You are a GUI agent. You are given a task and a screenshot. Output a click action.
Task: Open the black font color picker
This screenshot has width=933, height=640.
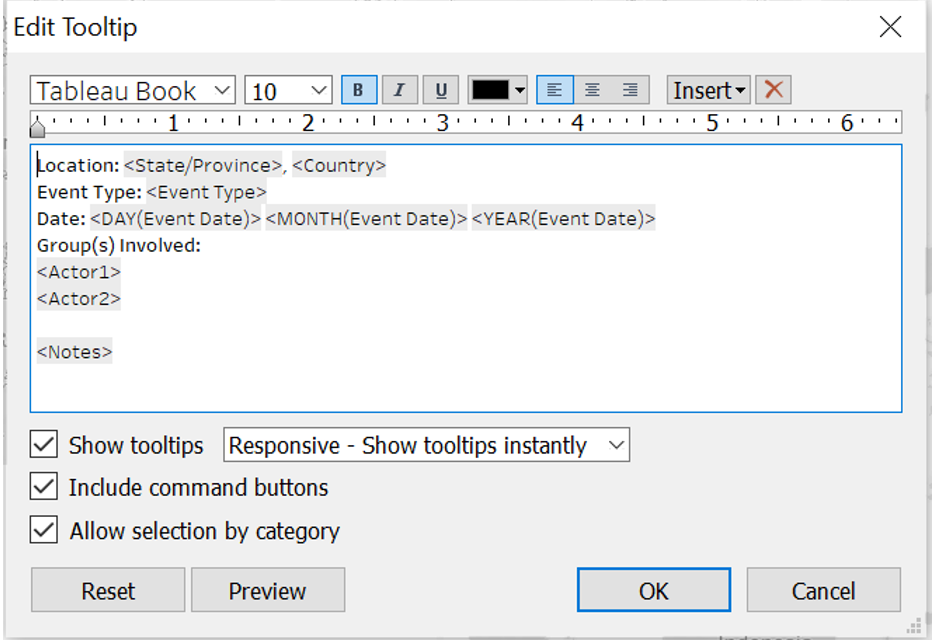pos(498,90)
